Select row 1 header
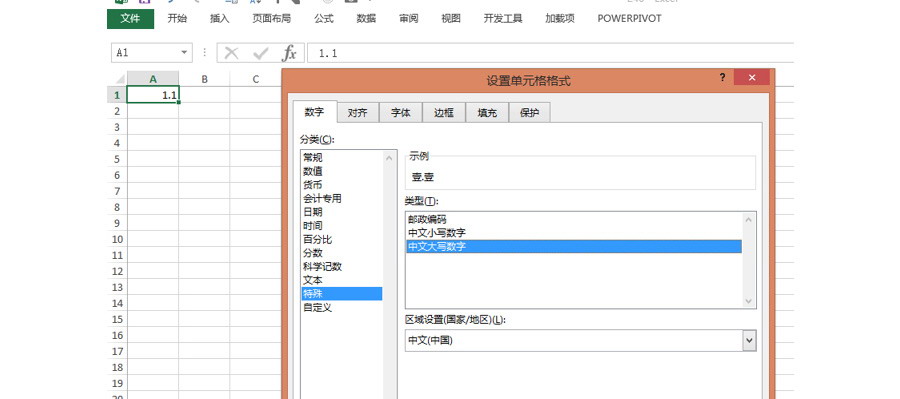 [x=117, y=95]
